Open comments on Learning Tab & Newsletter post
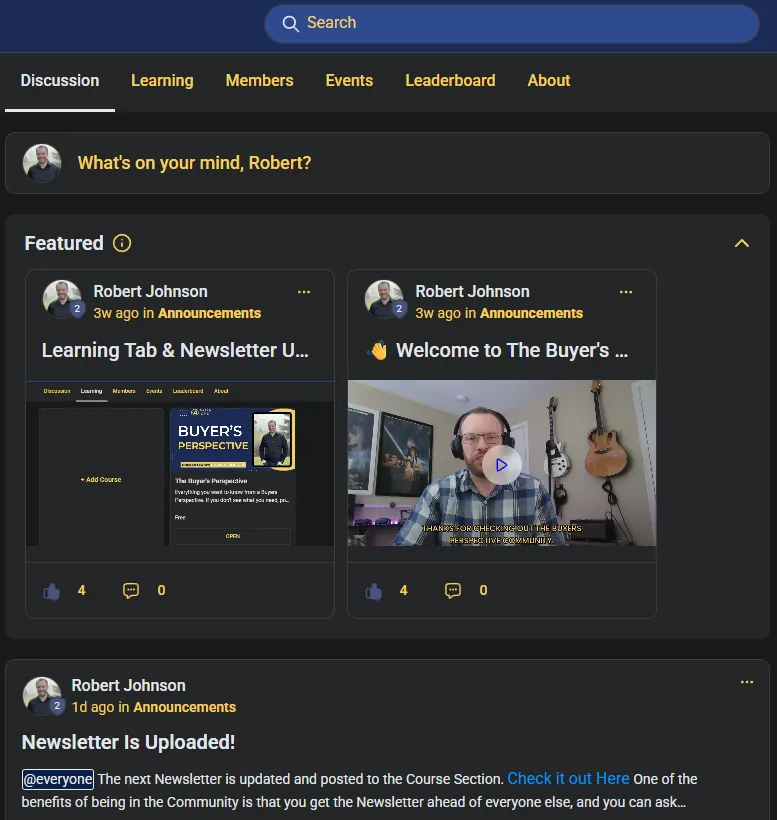The width and height of the screenshot is (777, 820). [131, 590]
